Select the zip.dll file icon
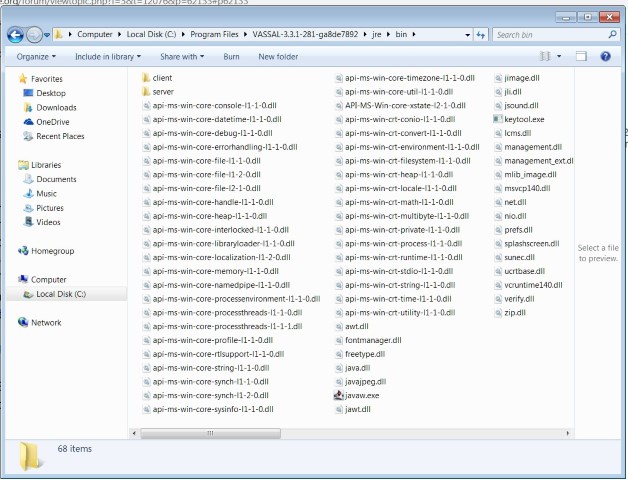The width and height of the screenshot is (628, 480). [x=498, y=313]
